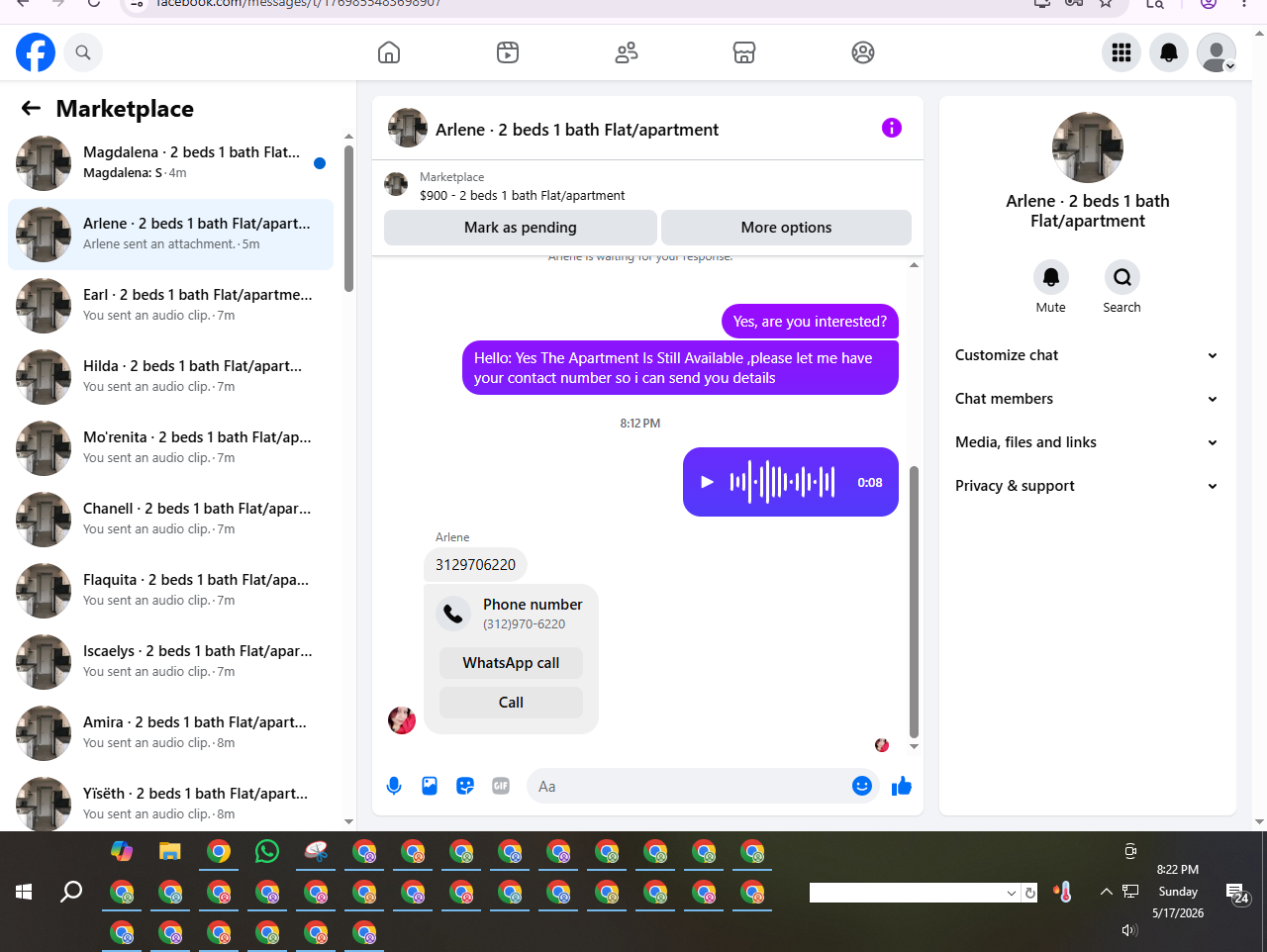Open the Groups circle icon in navigation
Screen dimensions: 1267x952
(x=863, y=52)
